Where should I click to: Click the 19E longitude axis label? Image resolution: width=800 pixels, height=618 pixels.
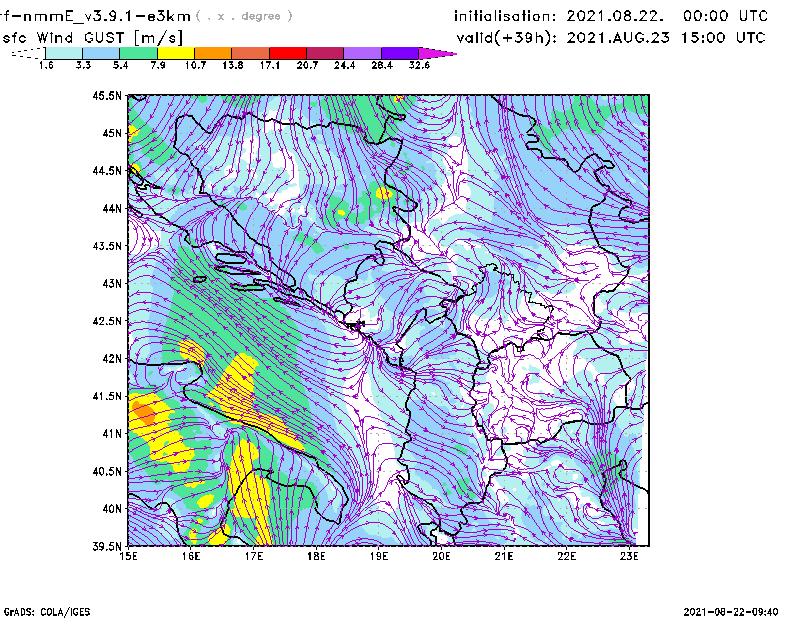tap(379, 556)
